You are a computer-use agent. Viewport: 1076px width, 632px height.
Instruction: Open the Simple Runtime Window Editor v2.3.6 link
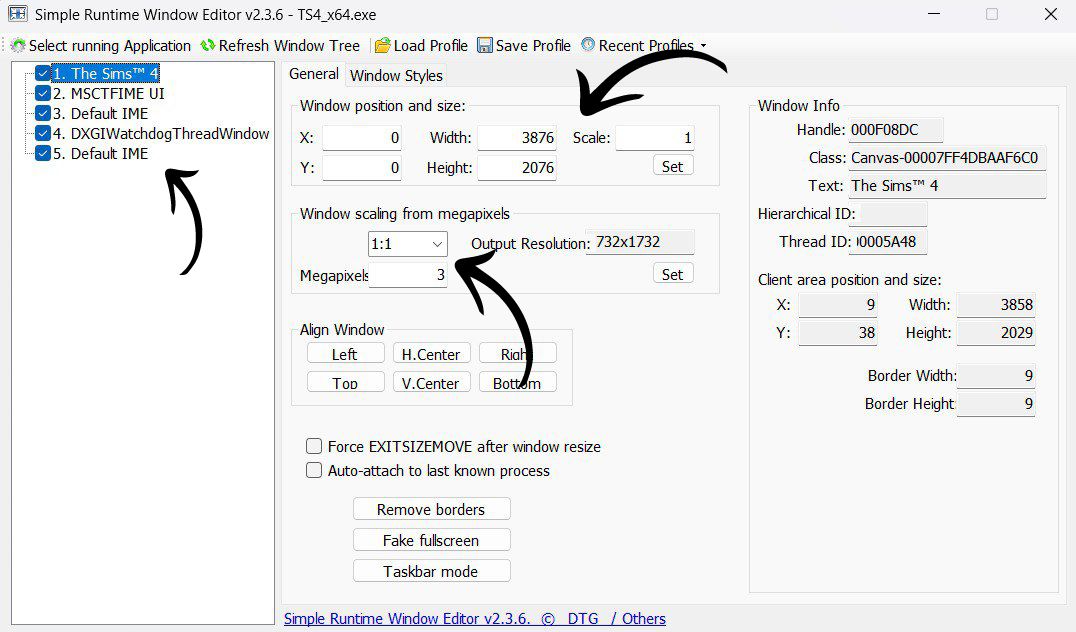pos(407,618)
